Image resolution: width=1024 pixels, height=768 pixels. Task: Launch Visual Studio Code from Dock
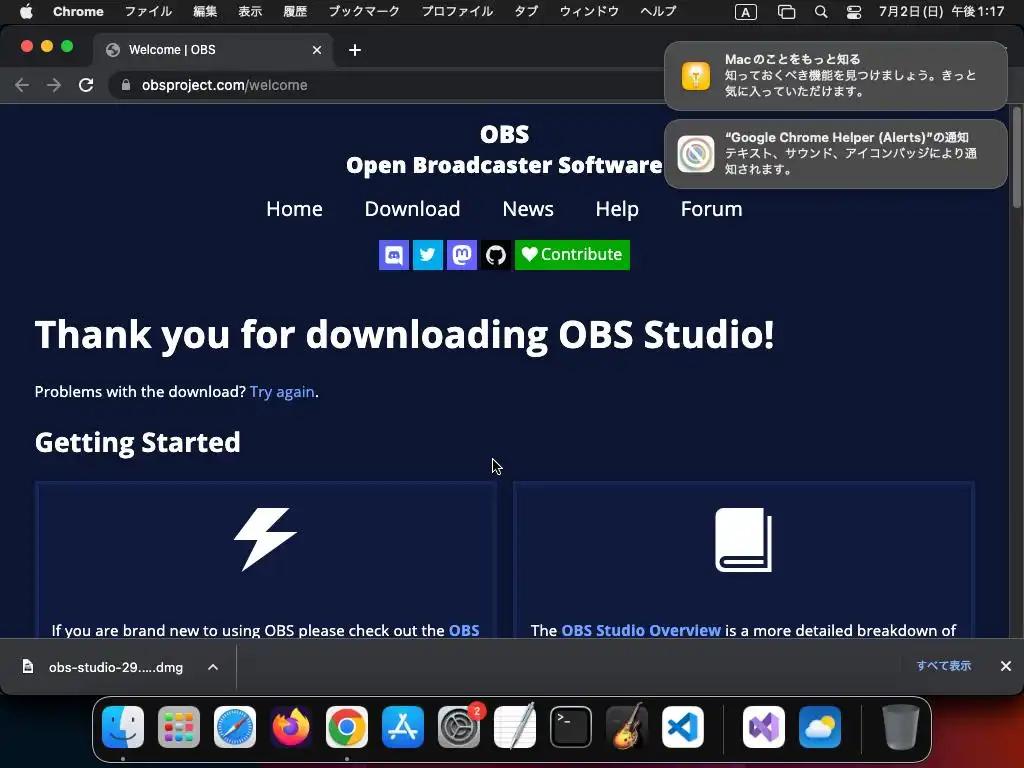click(682, 727)
